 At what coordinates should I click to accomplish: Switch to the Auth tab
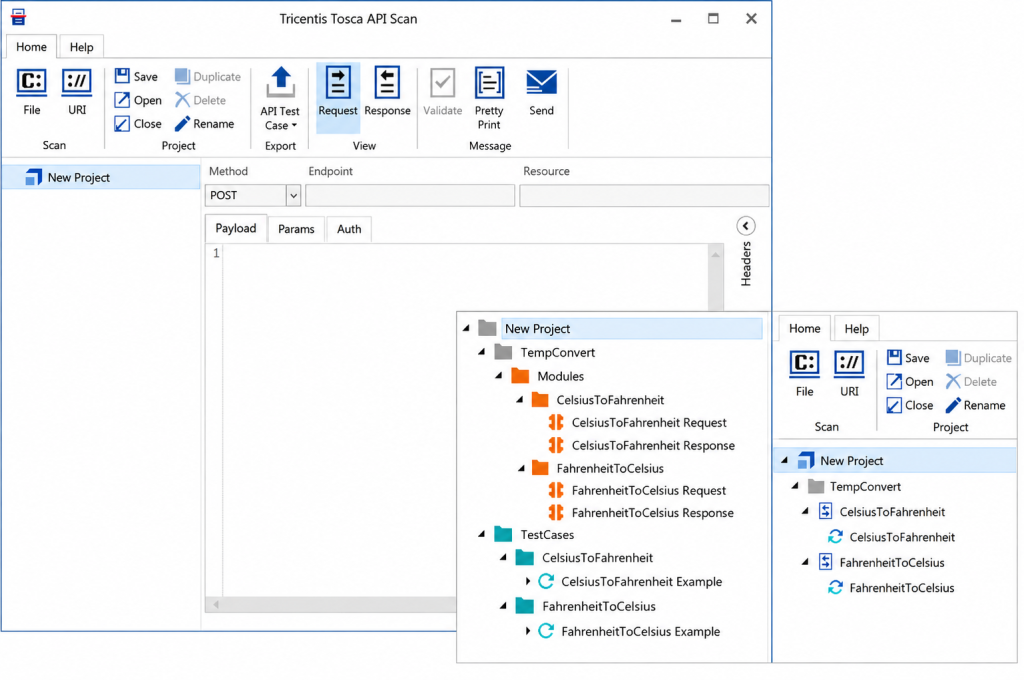pos(349,229)
